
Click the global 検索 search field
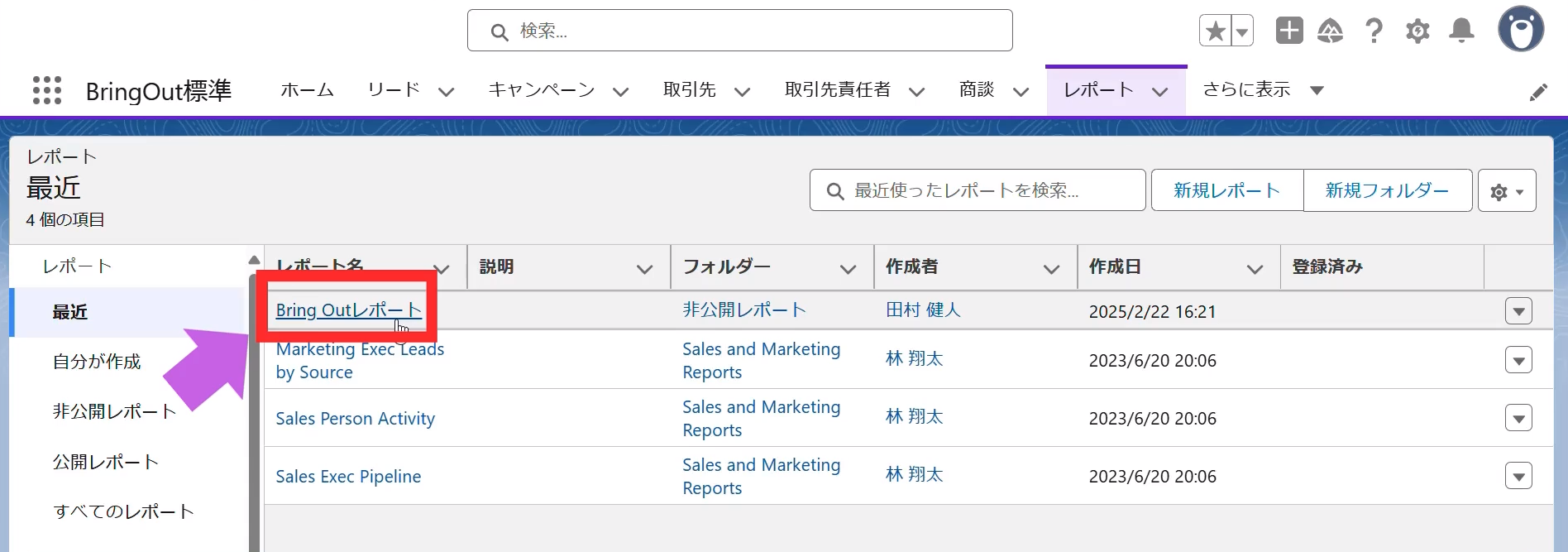(x=739, y=31)
